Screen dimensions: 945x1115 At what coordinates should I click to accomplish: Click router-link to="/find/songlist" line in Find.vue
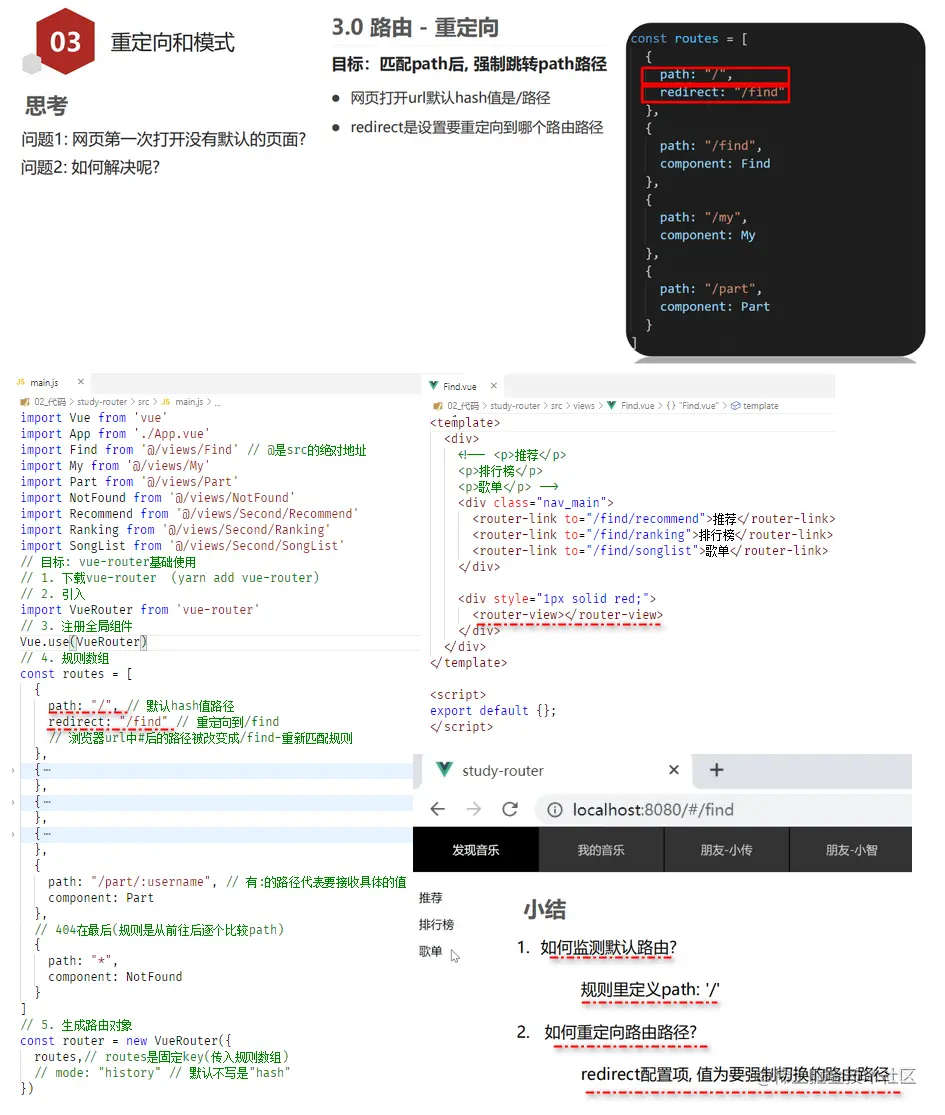[x=650, y=551]
